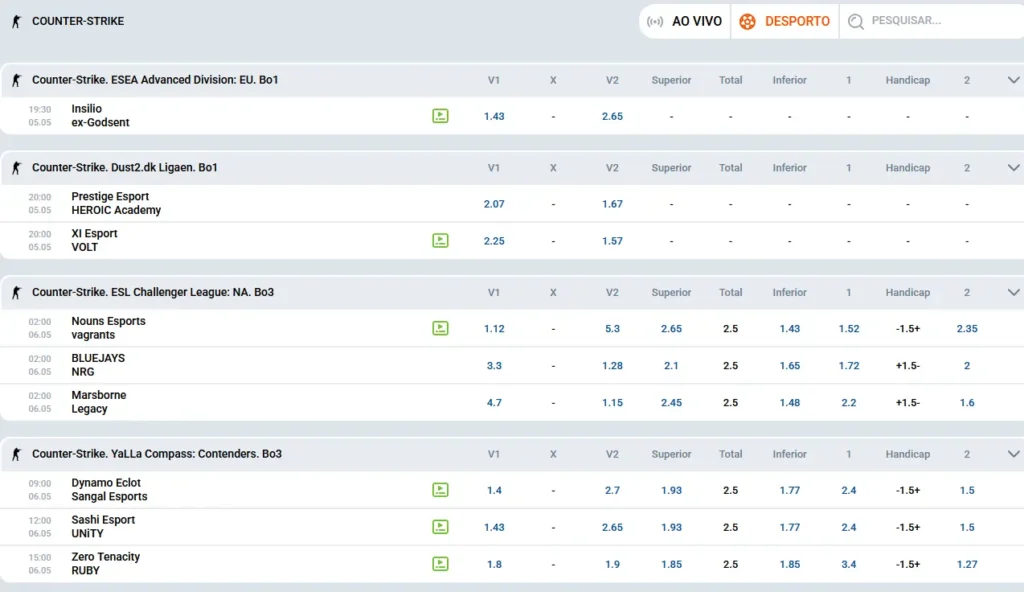Collapse the ESL Challenger League section
This screenshot has width=1024, height=592.
[1013, 292]
